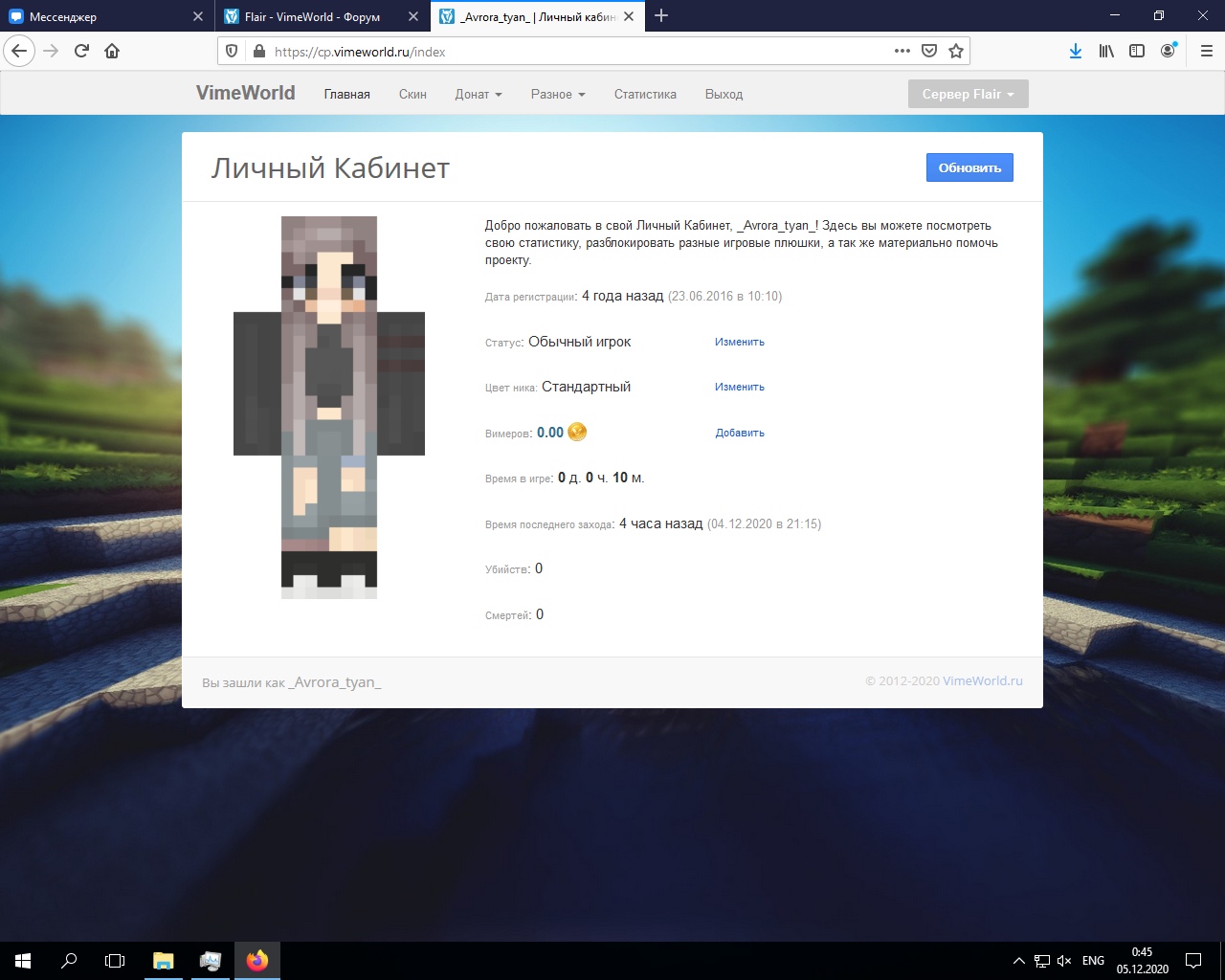The width and height of the screenshot is (1225, 980).
Task: Click the Время в игре playtime value
Action: click(601, 478)
